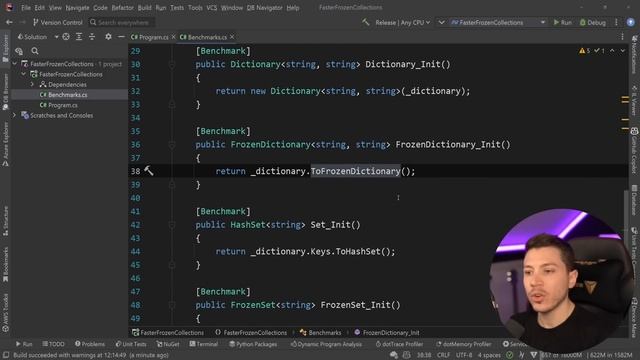The width and height of the screenshot is (640, 360).
Task: Open the Structure side panel
Action: tap(5, 222)
